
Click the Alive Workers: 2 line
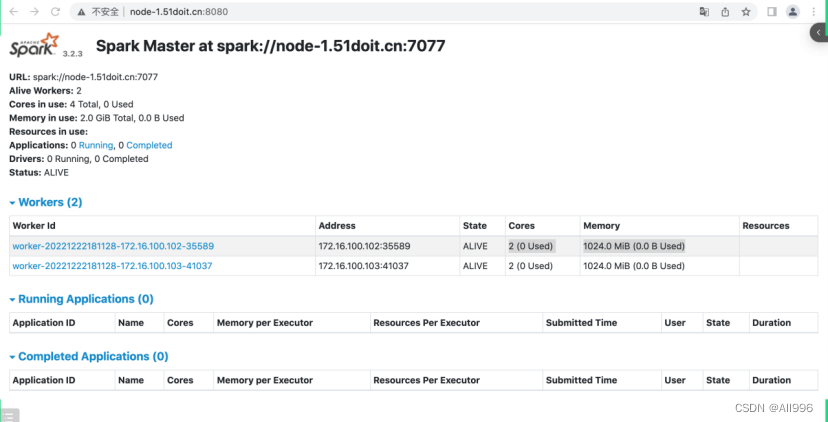tap(45, 91)
